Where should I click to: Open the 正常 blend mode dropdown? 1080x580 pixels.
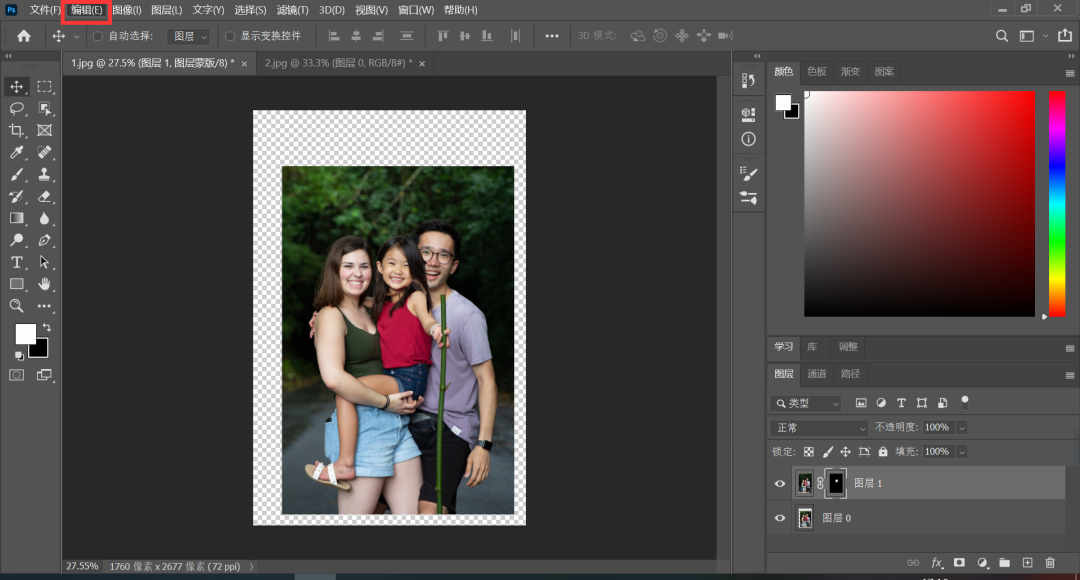(x=819, y=428)
